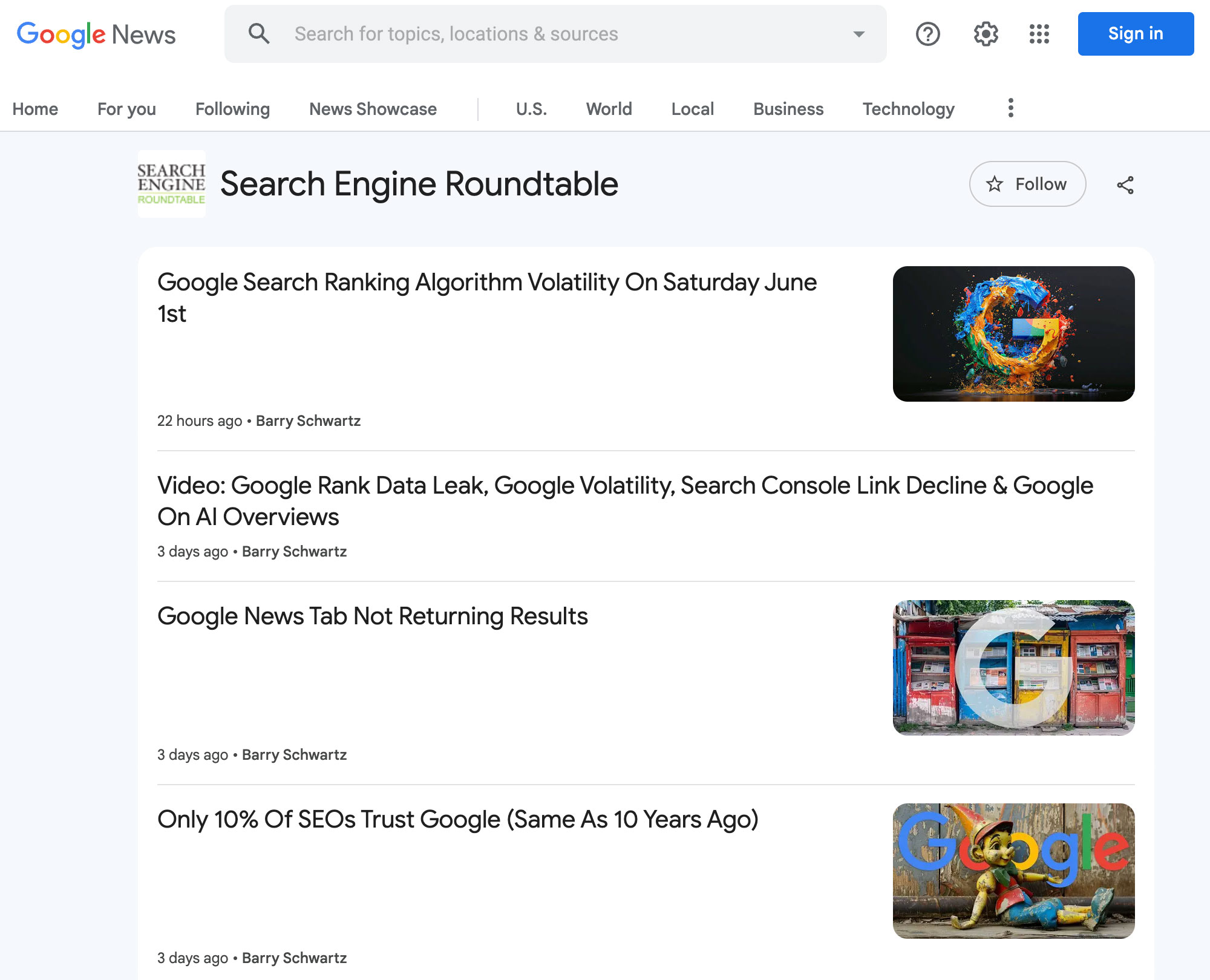
Task: Follow the Search Engine Roundtable publication
Action: (x=1027, y=185)
